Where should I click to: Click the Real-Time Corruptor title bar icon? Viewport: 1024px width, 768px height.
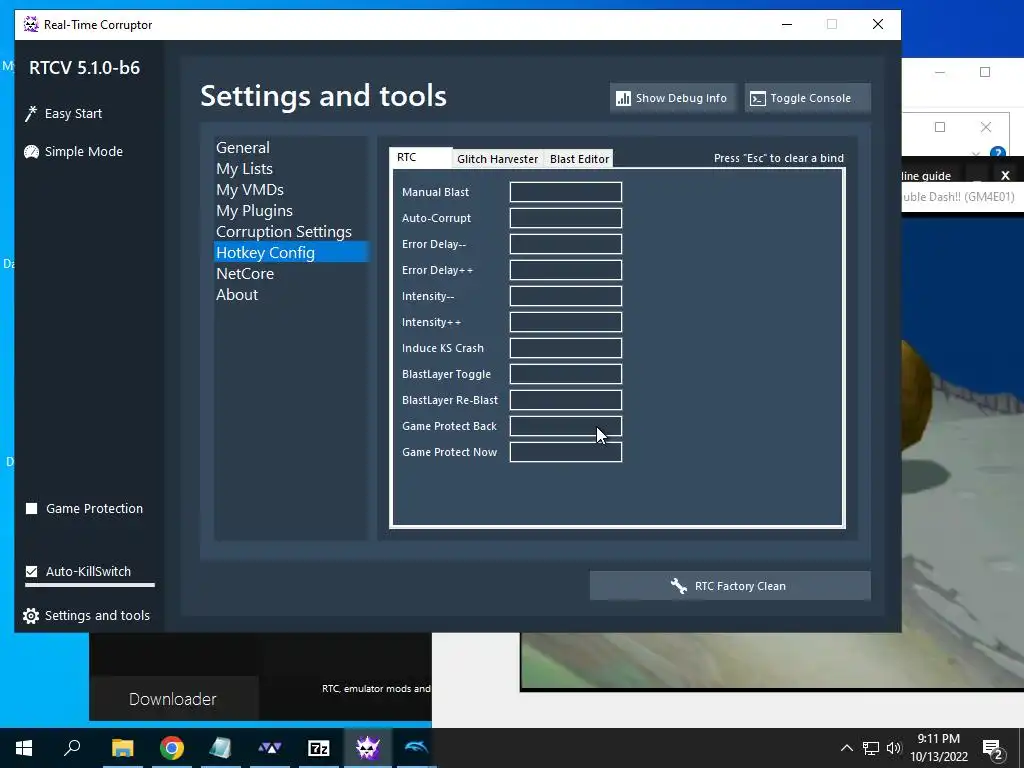coord(31,25)
